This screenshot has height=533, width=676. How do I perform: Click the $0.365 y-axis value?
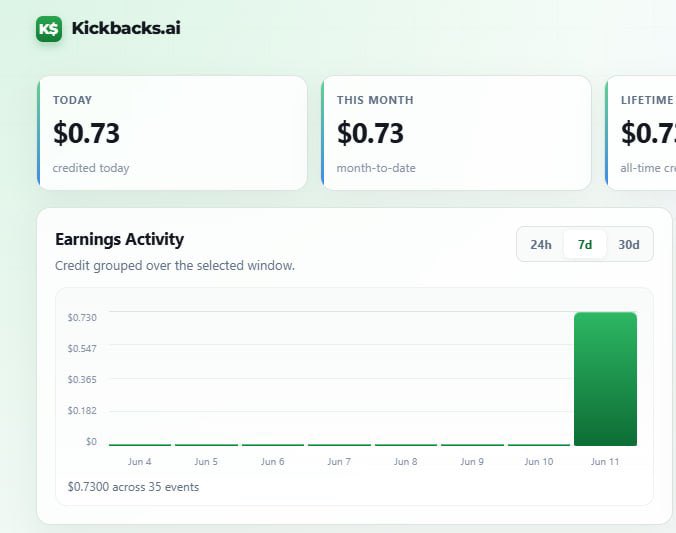(82, 379)
